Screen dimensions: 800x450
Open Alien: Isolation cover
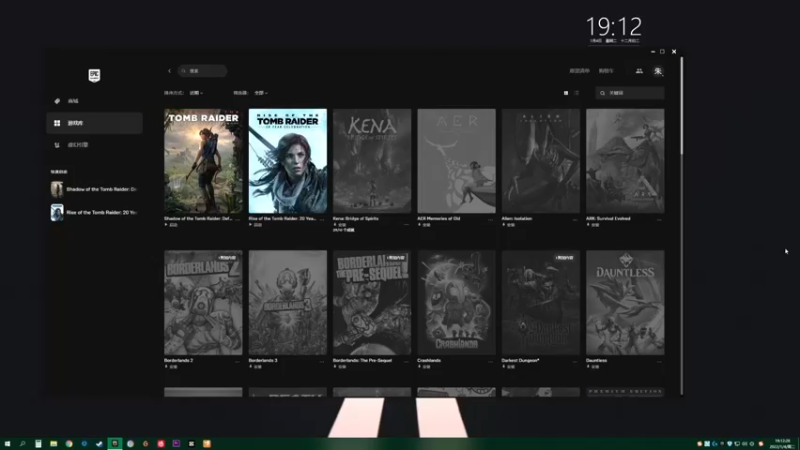point(541,161)
